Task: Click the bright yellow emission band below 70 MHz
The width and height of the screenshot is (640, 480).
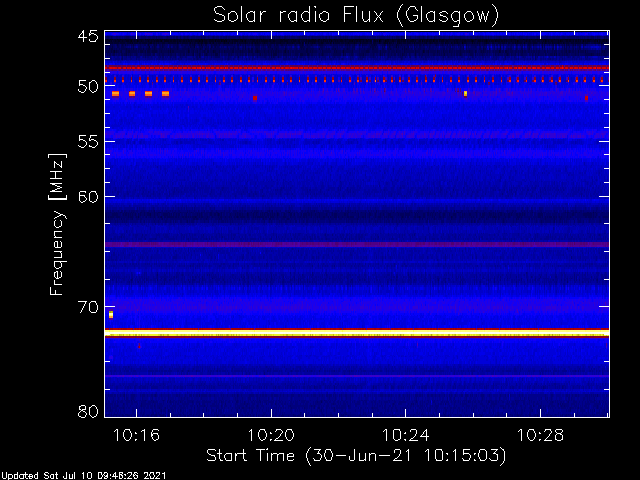Action: tap(357, 334)
